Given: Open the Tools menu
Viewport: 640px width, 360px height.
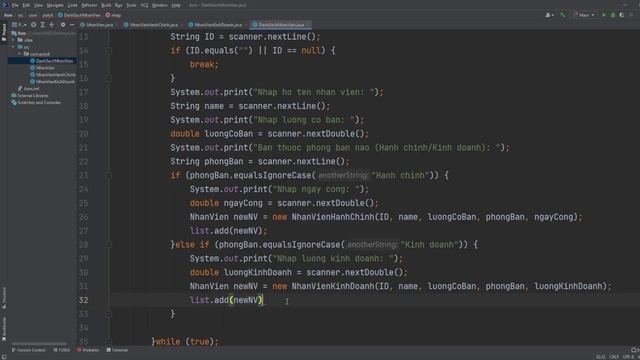Looking at the screenshot, I should click(x=131, y=5).
